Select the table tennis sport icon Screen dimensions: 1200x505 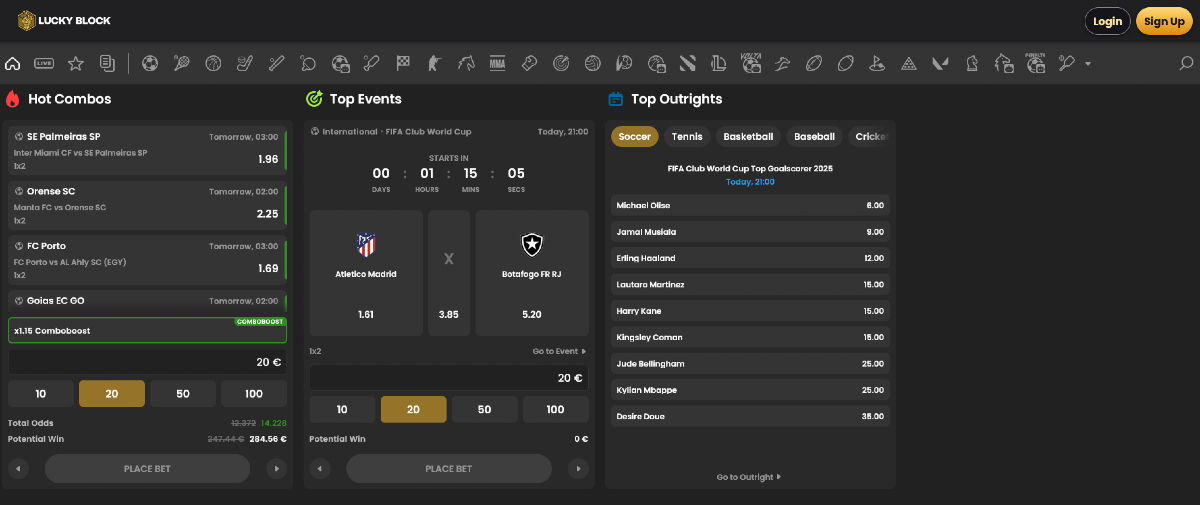click(308, 64)
